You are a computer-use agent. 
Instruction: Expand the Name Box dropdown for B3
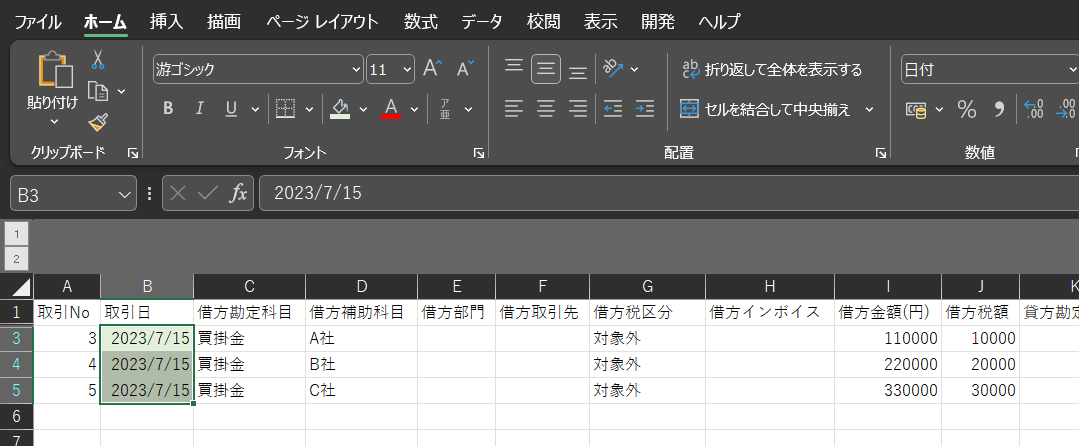pyautogui.click(x=124, y=194)
